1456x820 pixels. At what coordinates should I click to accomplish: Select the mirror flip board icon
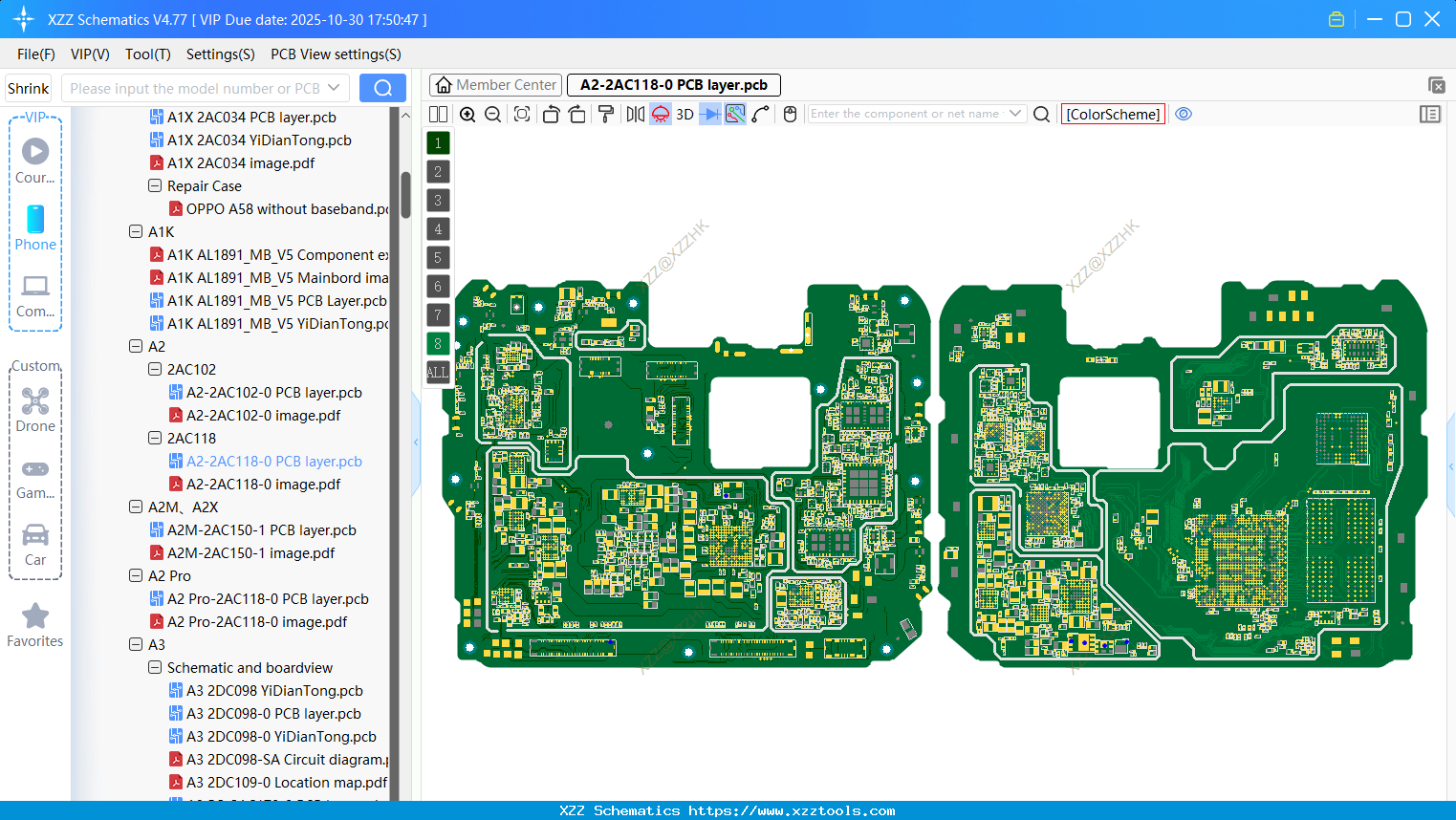(x=636, y=114)
